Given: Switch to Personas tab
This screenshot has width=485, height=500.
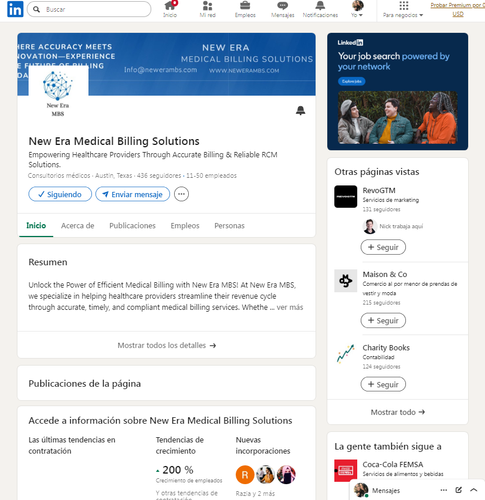Looking at the screenshot, I should click(229, 226).
